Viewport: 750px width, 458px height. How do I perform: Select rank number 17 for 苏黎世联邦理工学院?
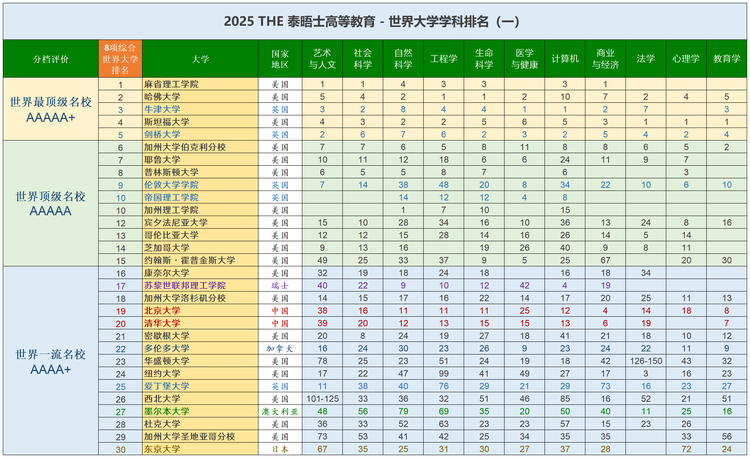(x=121, y=286)
